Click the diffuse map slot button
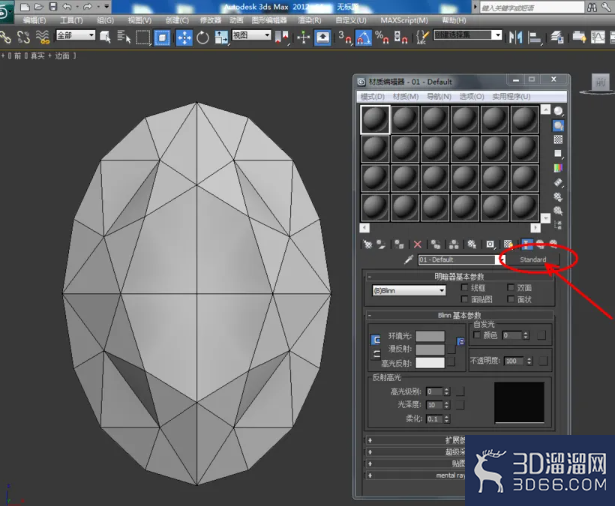The image size is (615, 506). pos(451,349)
